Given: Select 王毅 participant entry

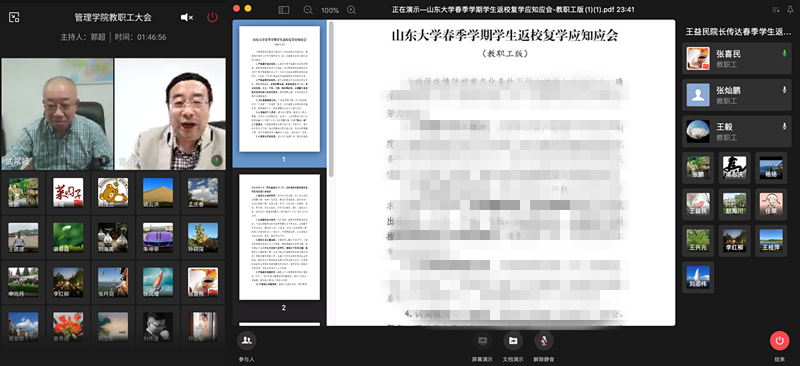Looking at the screenshot, I should point(737,131).
